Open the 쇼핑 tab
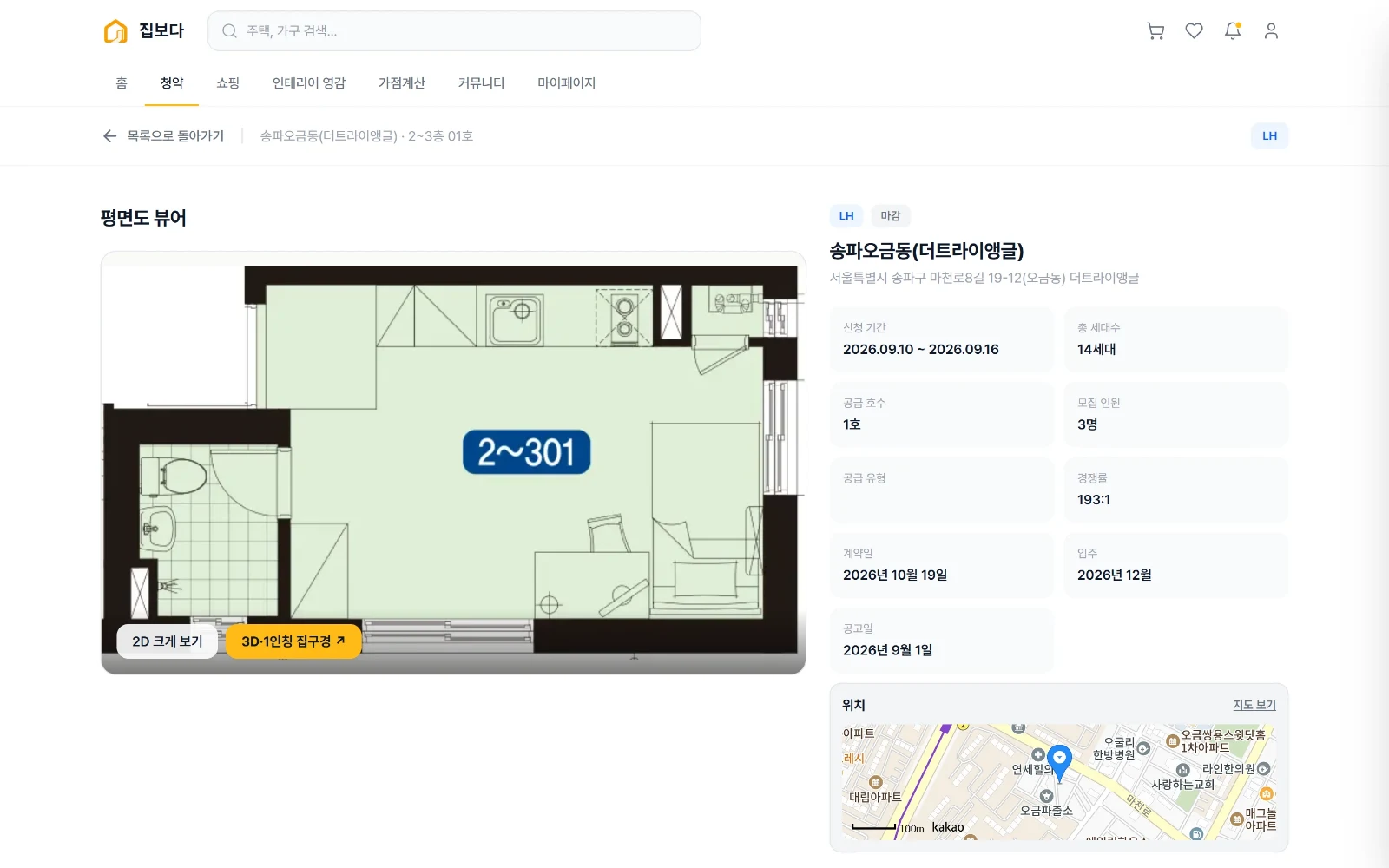1389x868 pixels. (x=227, y=83)
